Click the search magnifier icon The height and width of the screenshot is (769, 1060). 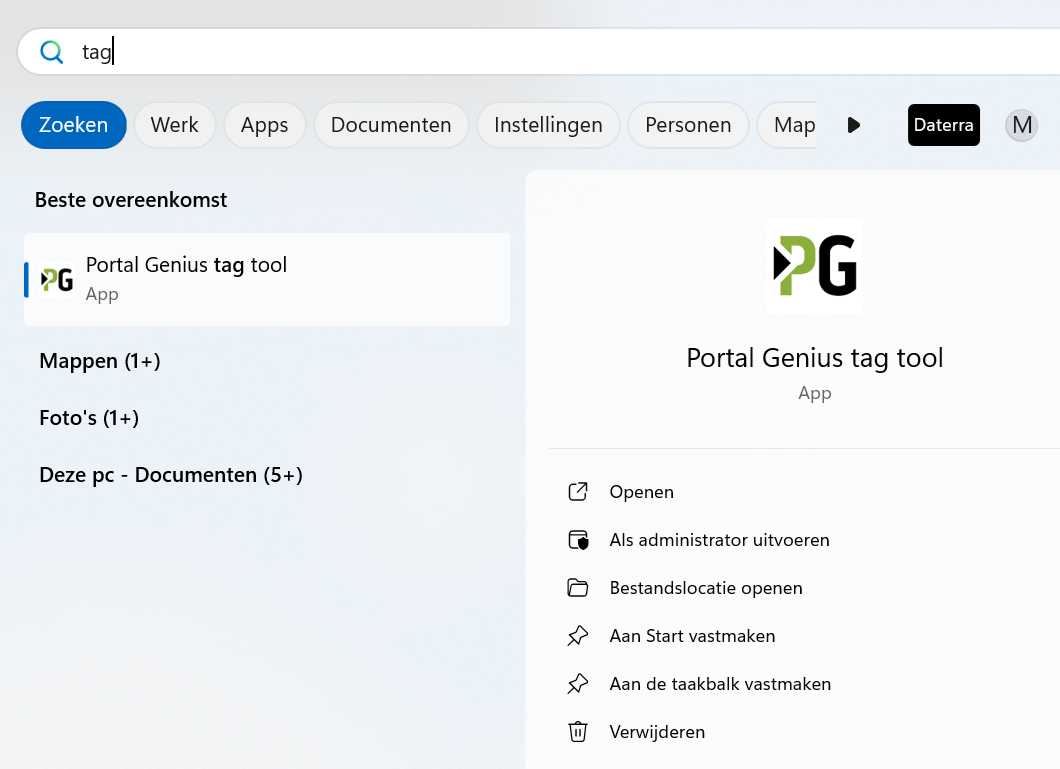coord(51,51)
